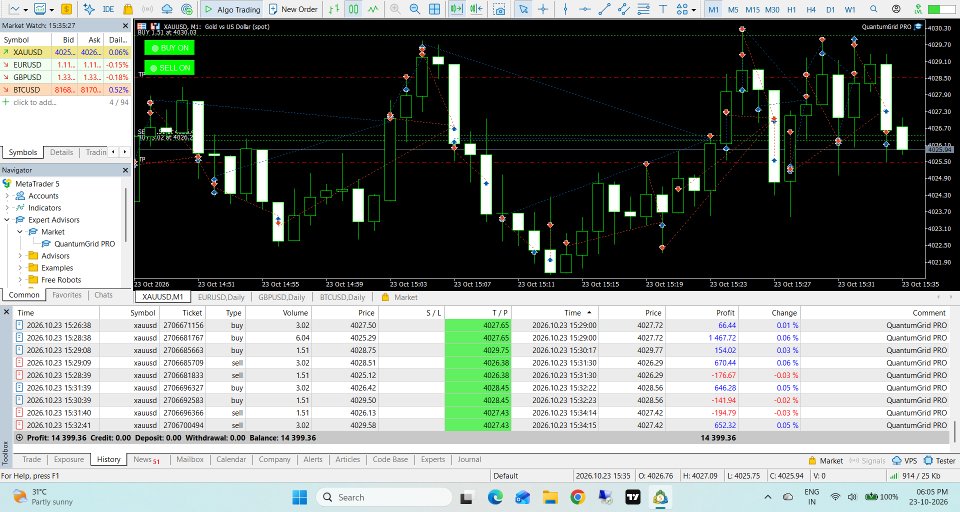Select the horizontal line drawing tool
This screenshot has width=960, height=512.
(585, 9)
